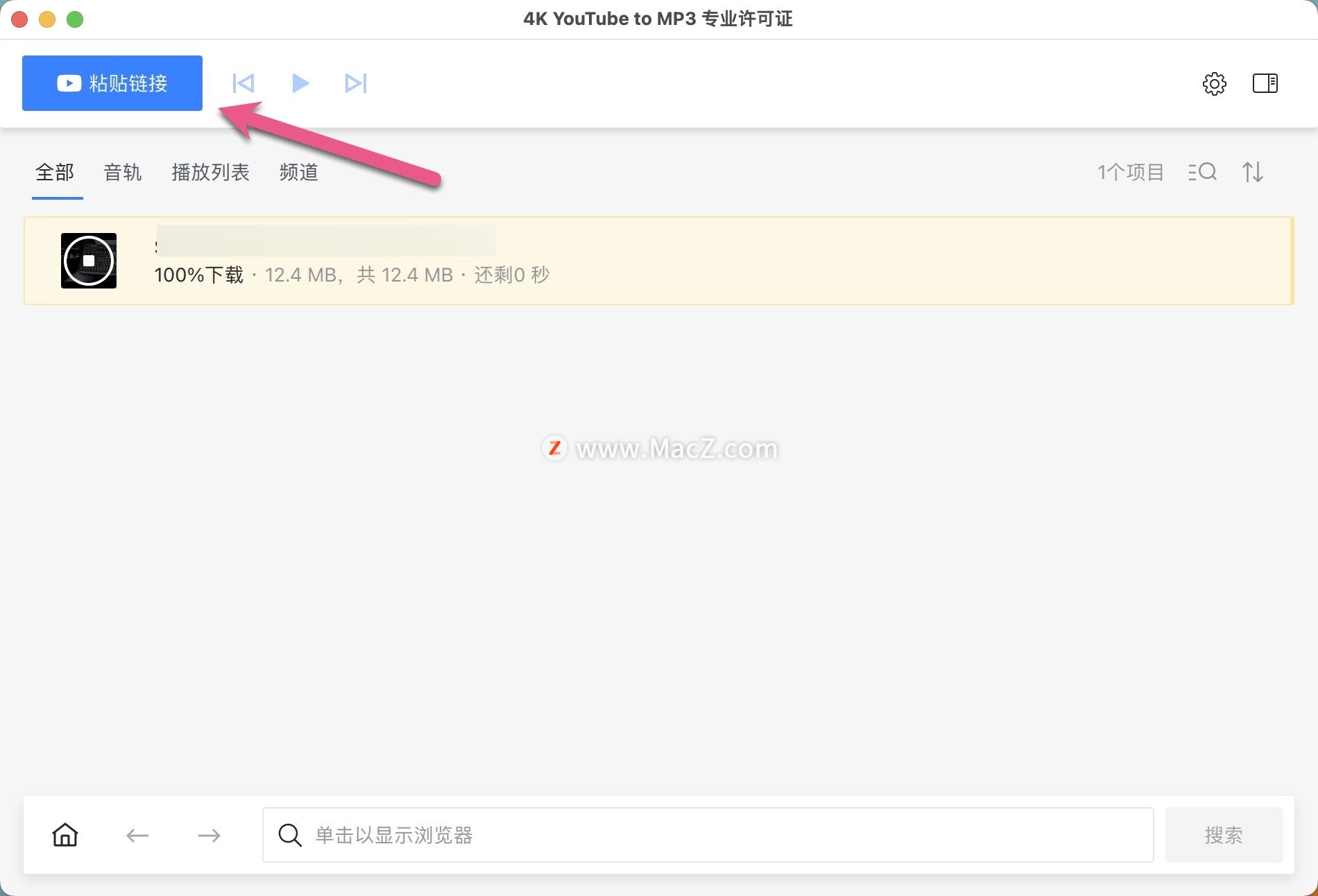Click the 搜索 (Search) button

coord(1224,835)
